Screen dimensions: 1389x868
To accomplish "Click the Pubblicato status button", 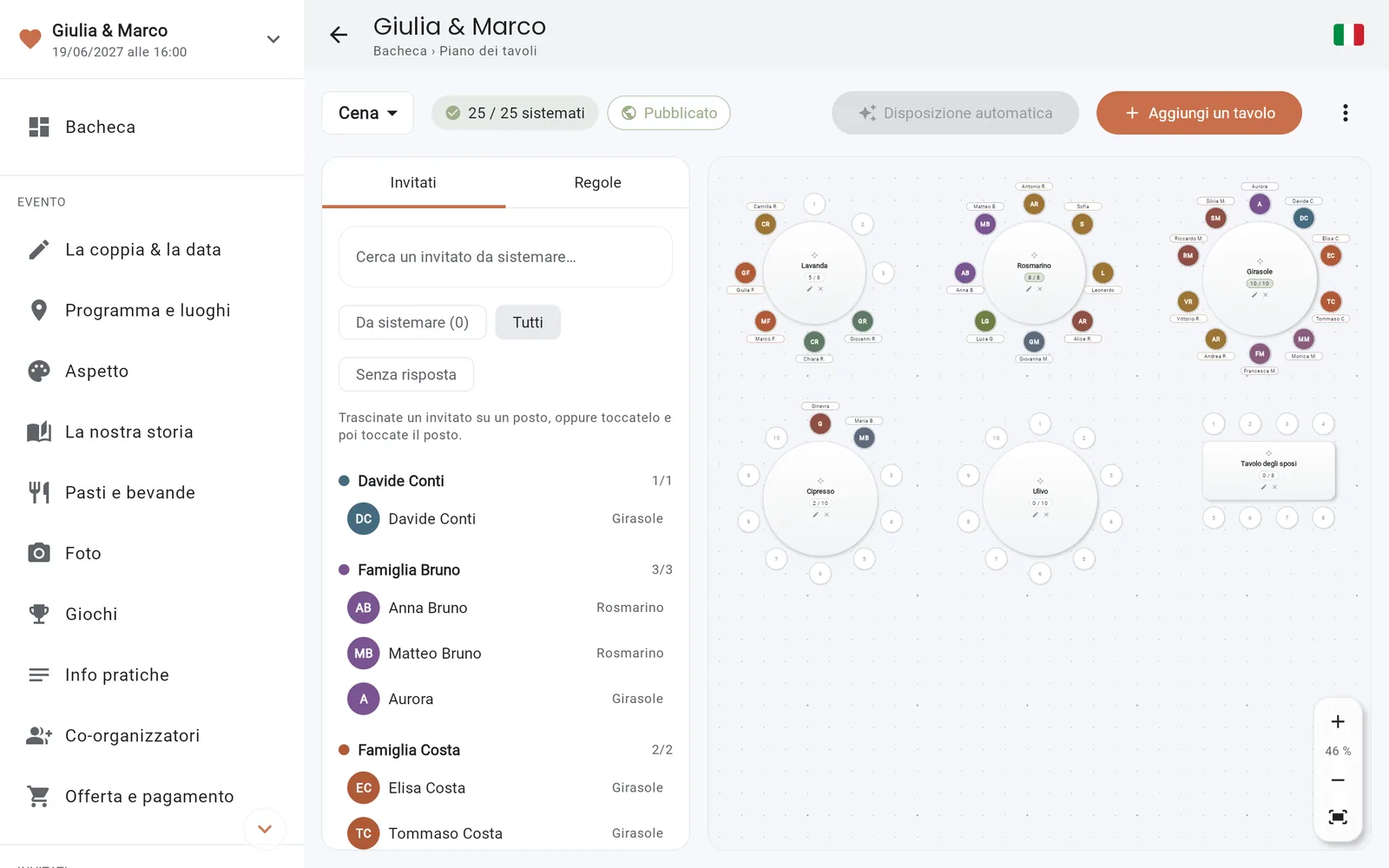I will pos(668,113).
